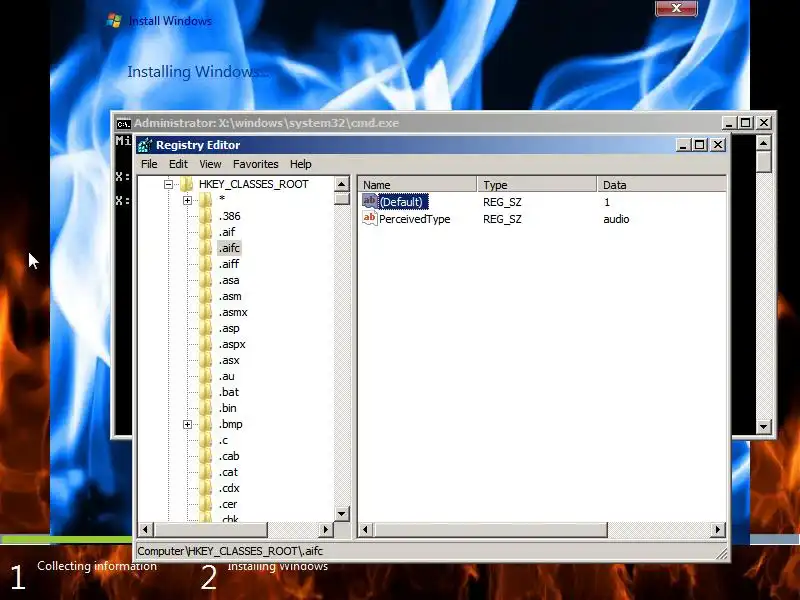This screenshot has height=600, width=800.
Task: Click the folder icon of .au key
Action: tap(205, 377)
